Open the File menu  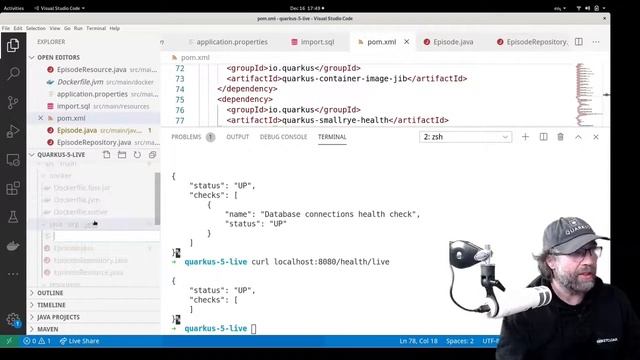click(x=6, y=28)
